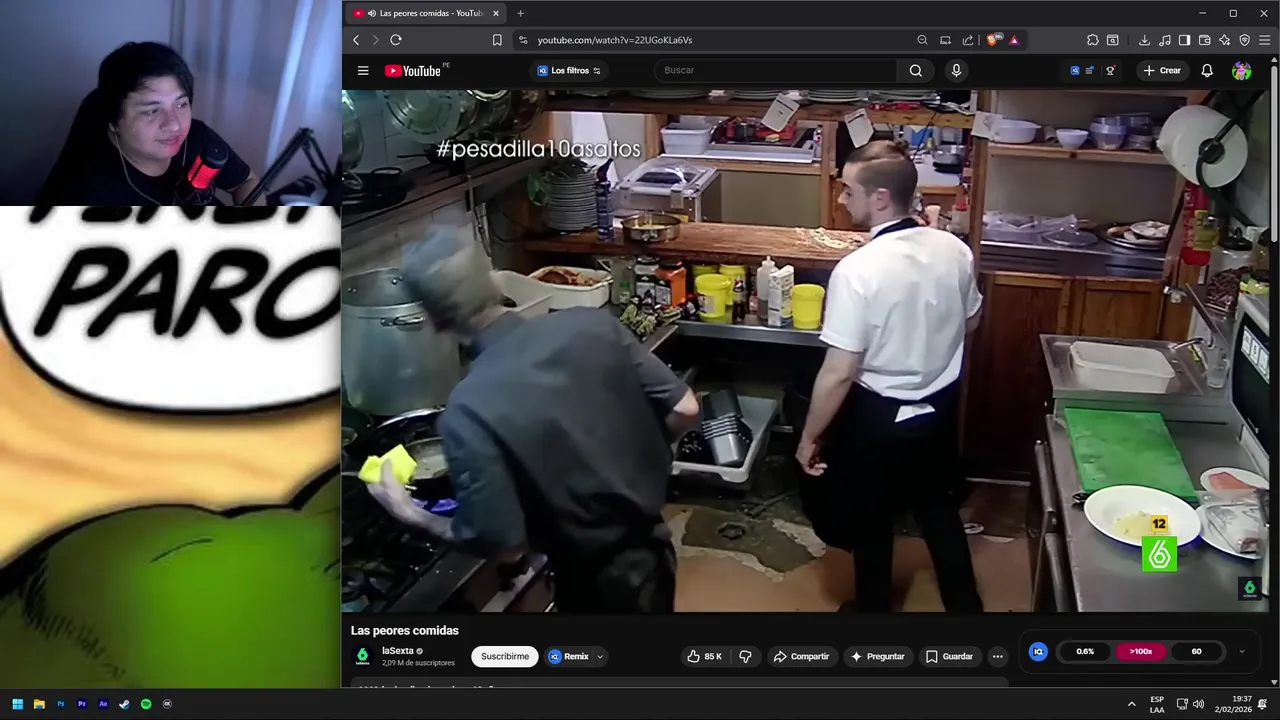Open Brave Shields lion icon
The height and width of the screenshot is (720, 1280).
pos(992,40)
